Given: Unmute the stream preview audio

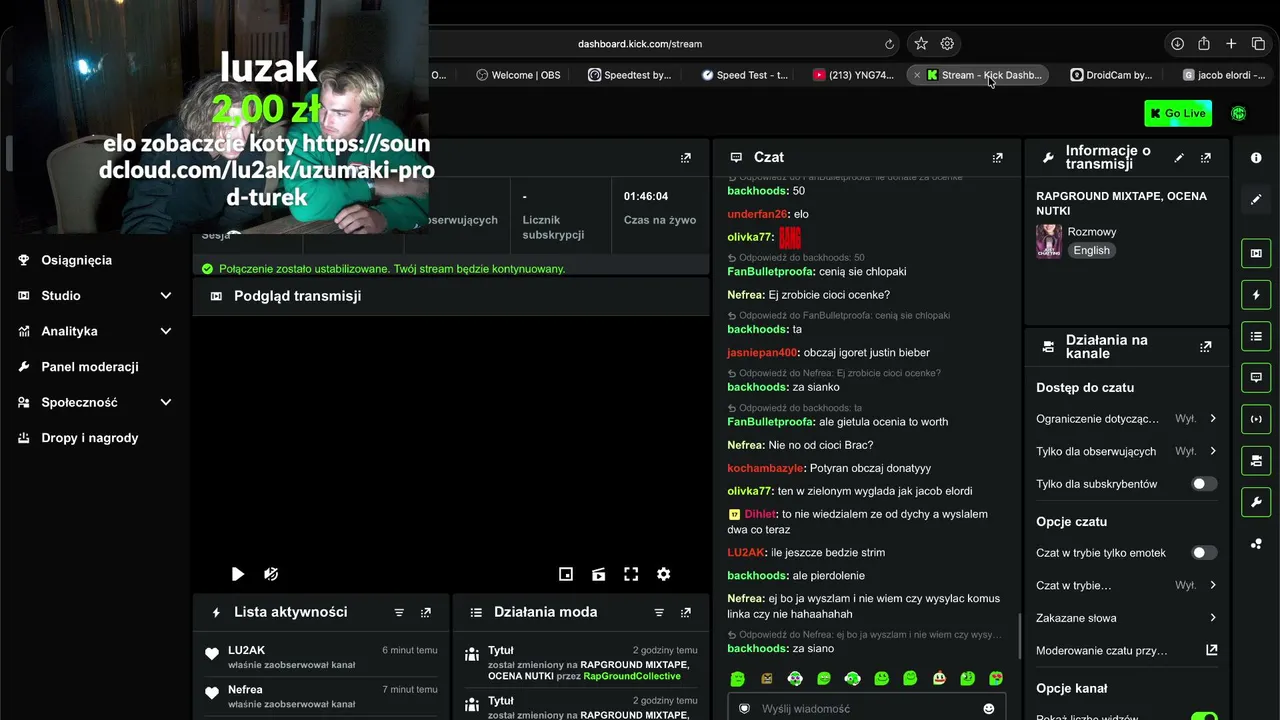Looking at the screenshot, I should point(271,574).
